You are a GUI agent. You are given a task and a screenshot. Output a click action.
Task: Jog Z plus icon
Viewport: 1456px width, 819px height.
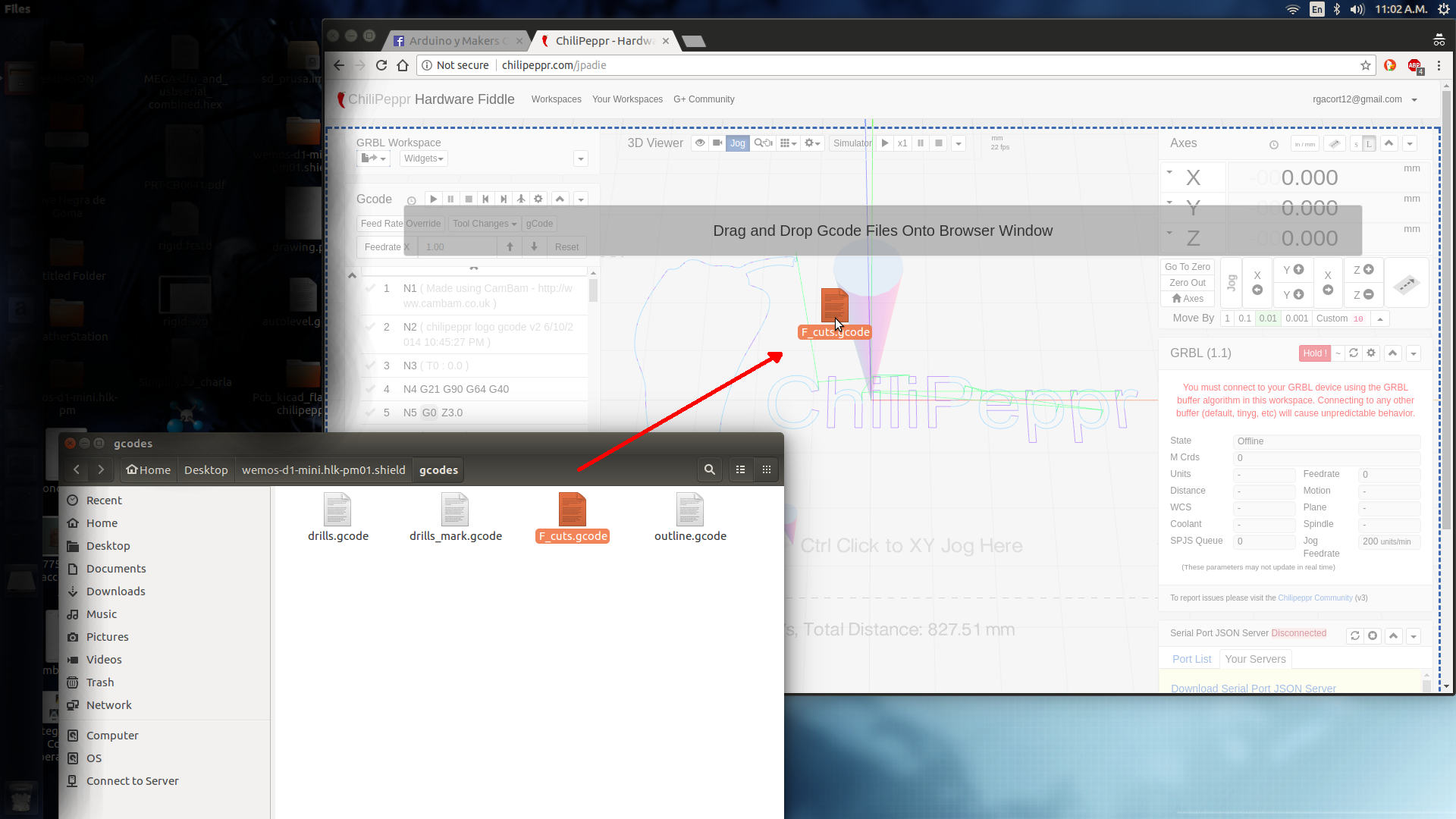click(1363, 270)
